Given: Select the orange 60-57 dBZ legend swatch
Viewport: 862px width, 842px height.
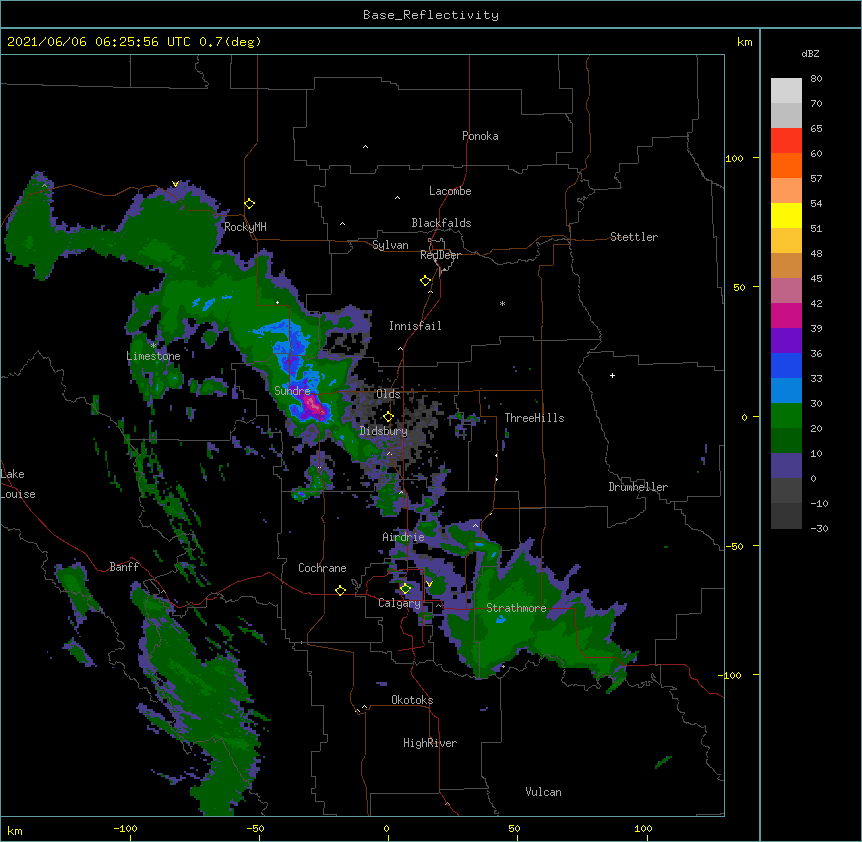Looking at the screenshot, I should 786,166.
